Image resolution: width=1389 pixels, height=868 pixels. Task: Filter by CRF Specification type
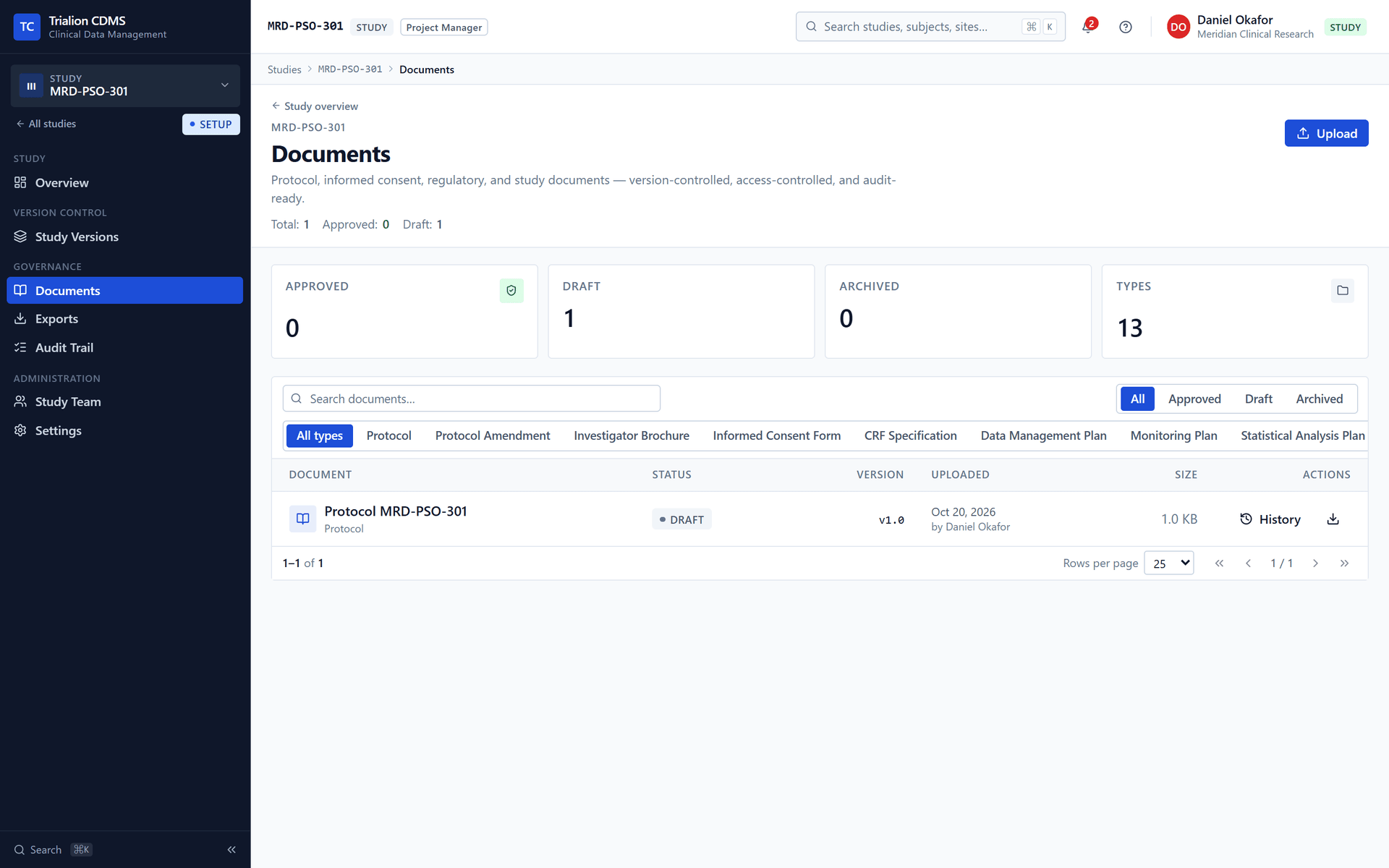[x=910, y=435]
